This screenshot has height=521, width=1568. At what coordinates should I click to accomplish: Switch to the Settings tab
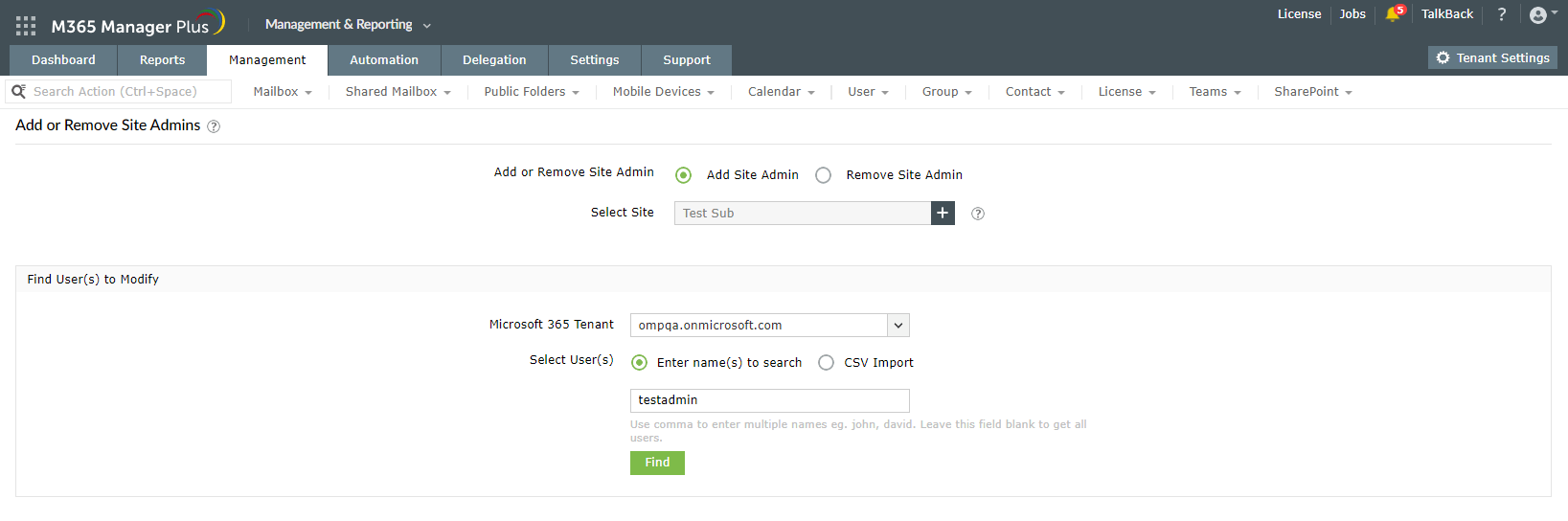click(595, 59)
